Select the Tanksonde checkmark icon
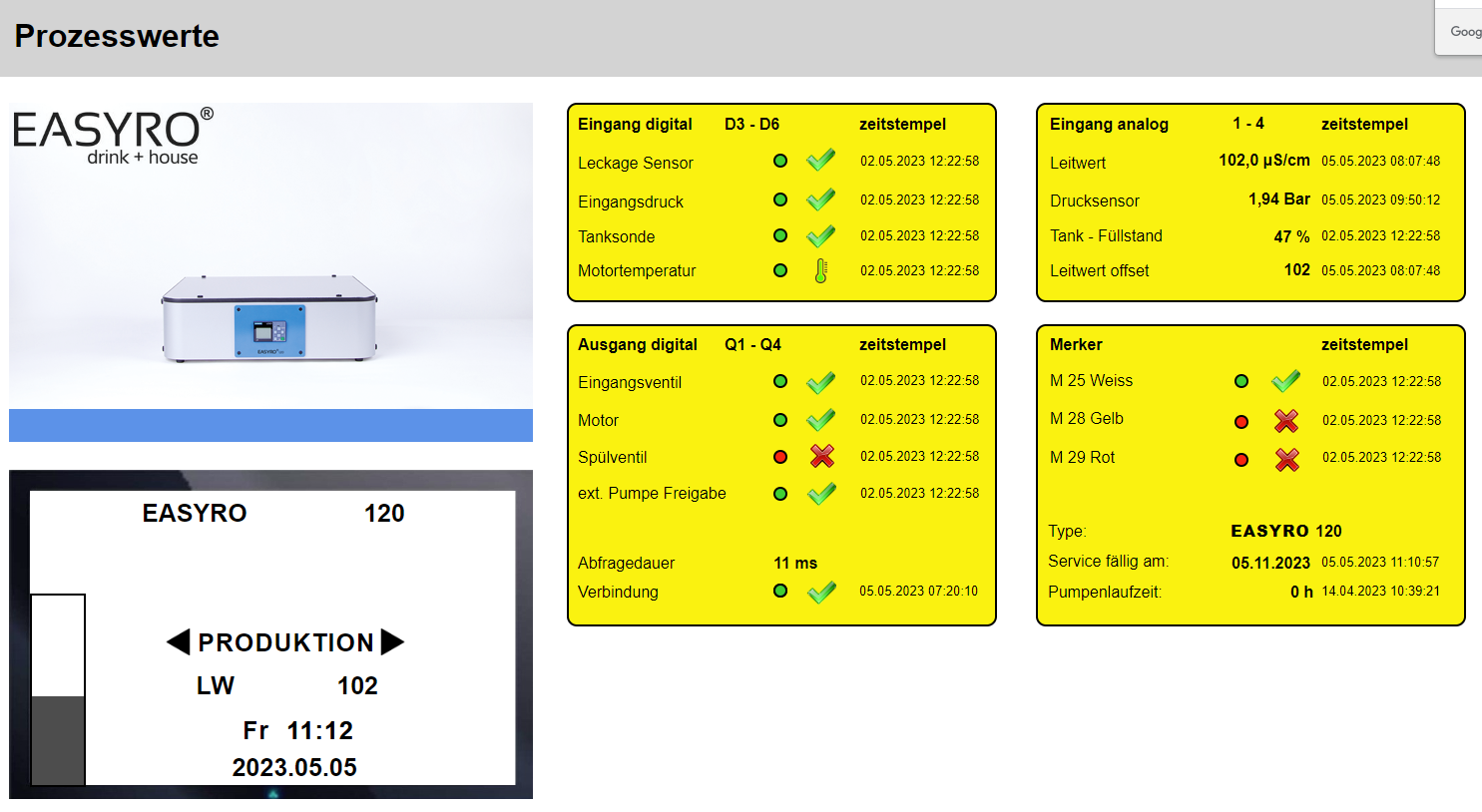Image resolution: width=1482 pixels, height=812 pixels. [x=820, y=235]
